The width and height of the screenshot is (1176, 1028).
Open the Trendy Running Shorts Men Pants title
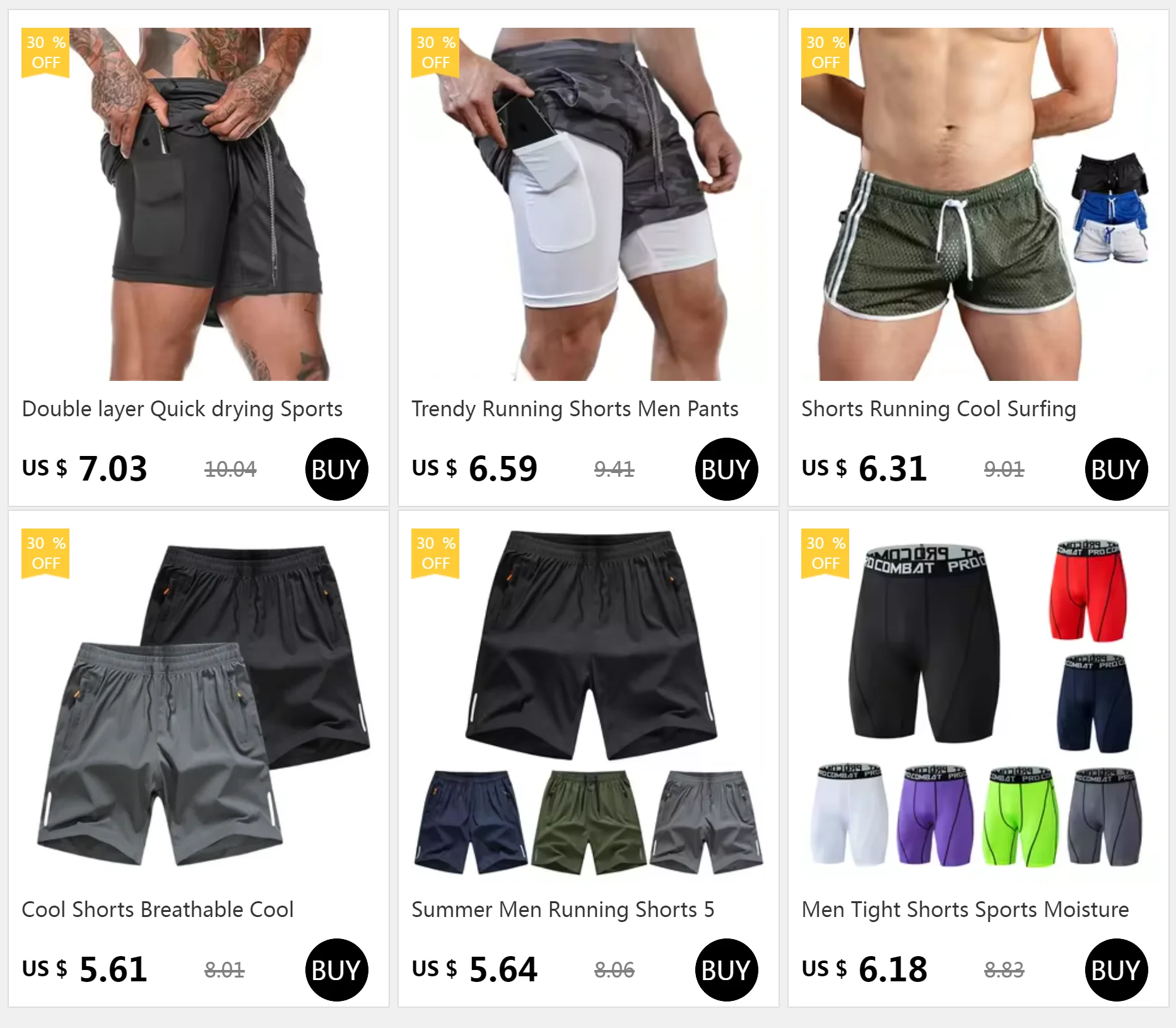pyautogui.click(x=575, y=409)
